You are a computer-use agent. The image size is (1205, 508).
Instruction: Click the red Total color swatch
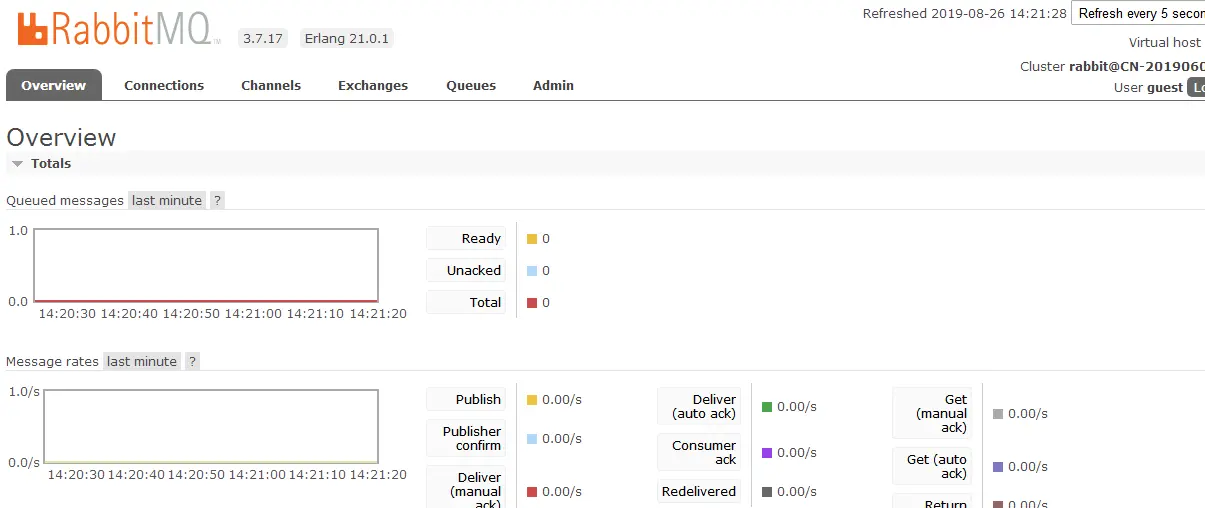click(x=532, y=303)
